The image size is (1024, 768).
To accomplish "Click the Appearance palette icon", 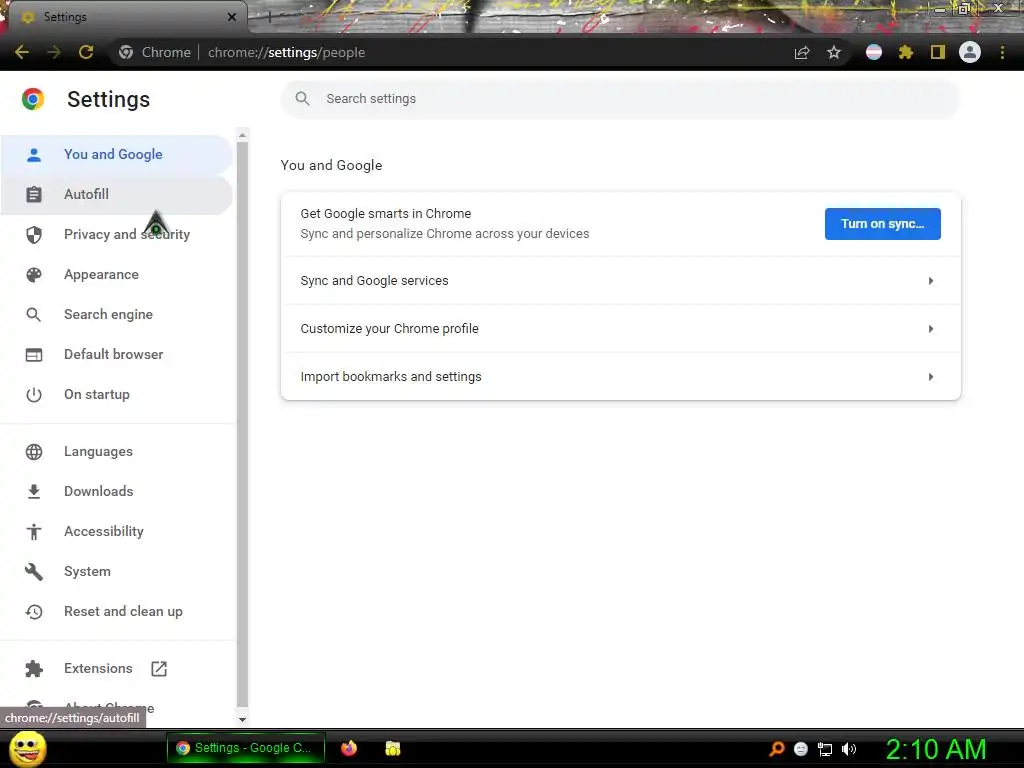I will (x=34, y=275).
